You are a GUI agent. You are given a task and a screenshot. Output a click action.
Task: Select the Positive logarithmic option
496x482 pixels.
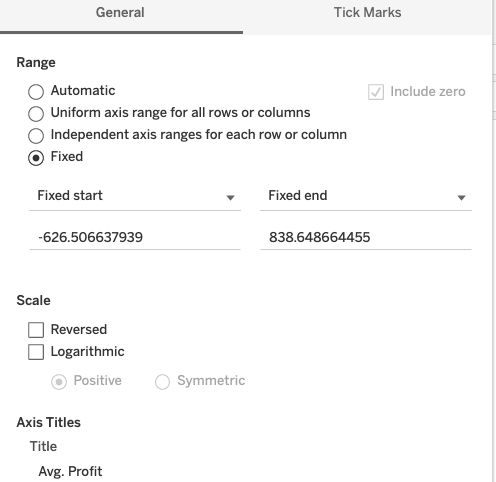pos(59,381)
